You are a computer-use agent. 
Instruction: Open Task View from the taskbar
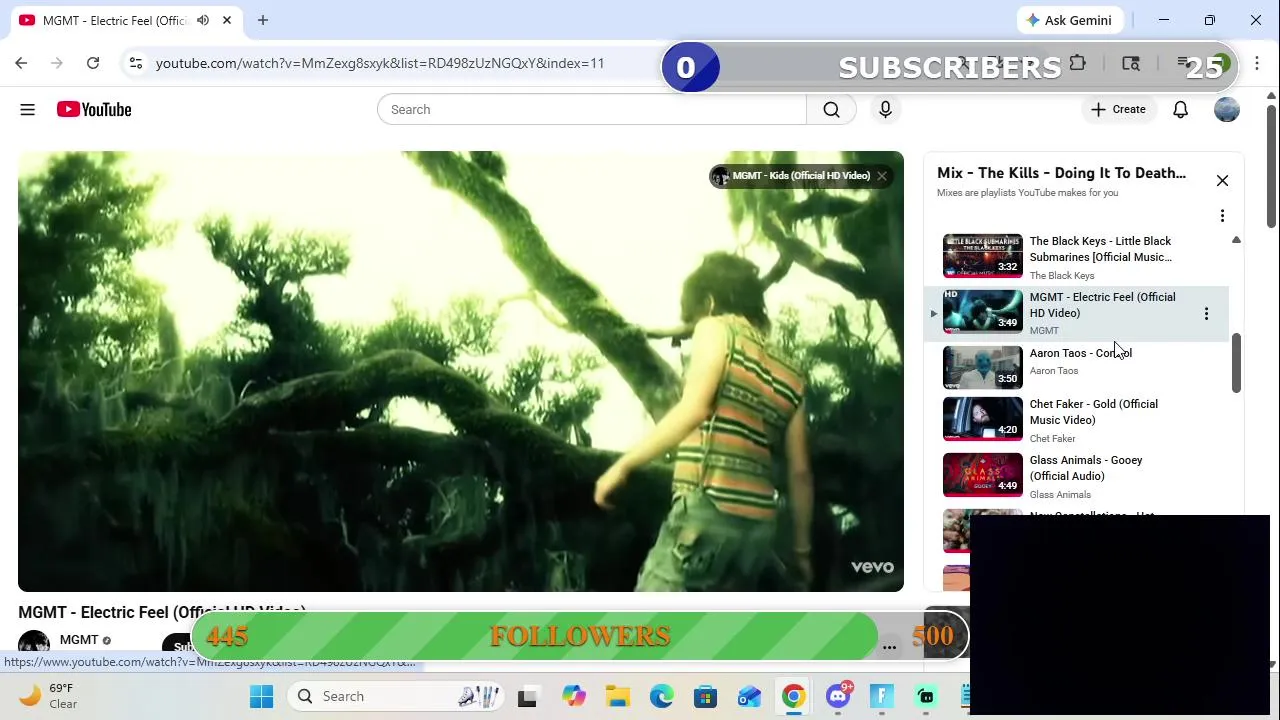point(527,696)
